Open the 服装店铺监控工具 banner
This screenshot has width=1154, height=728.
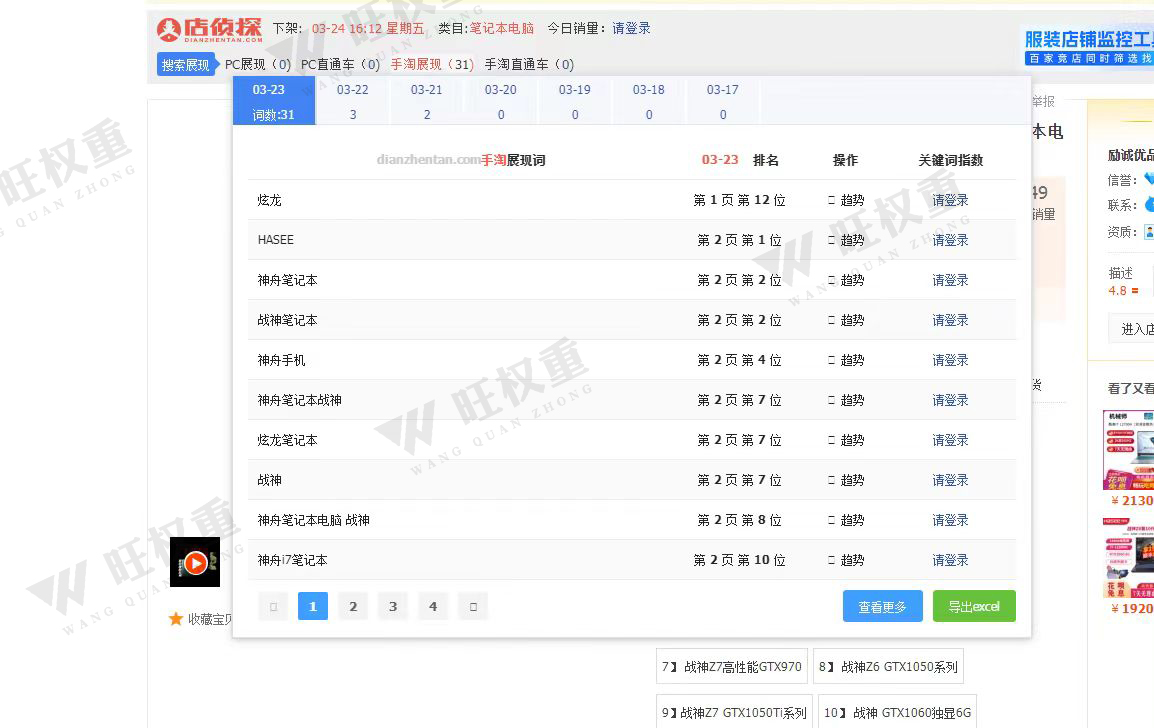coord(1088,46)
